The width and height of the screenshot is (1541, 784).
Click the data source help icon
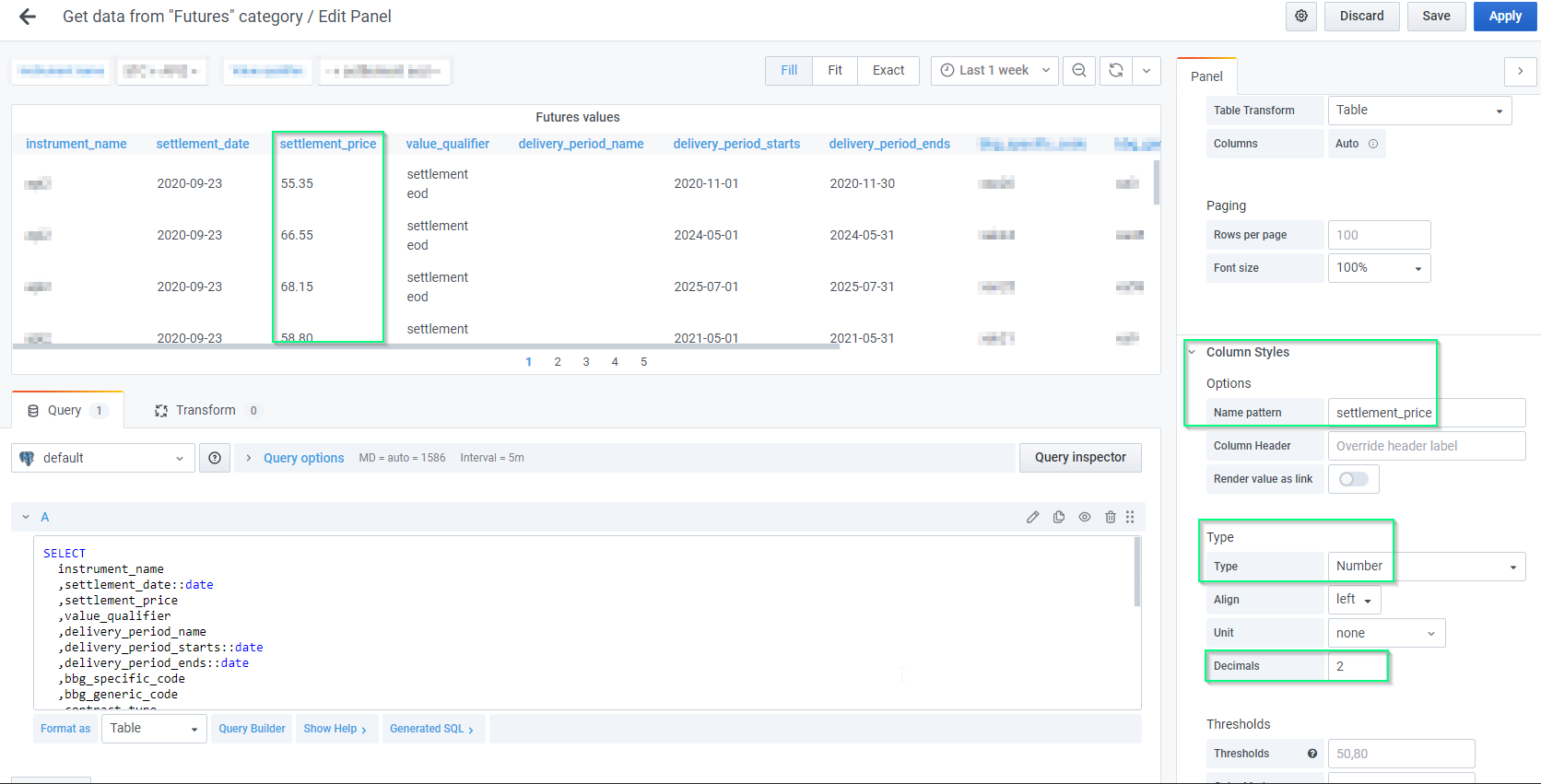[x=215, y=458]
